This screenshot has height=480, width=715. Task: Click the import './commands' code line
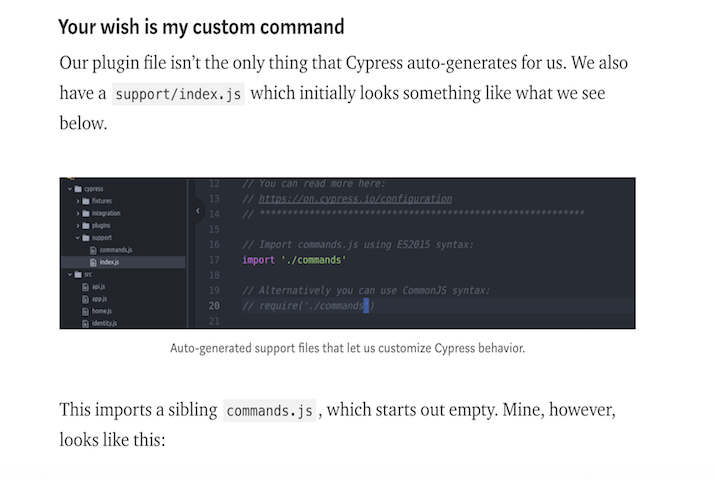click(x=294, y=260)
